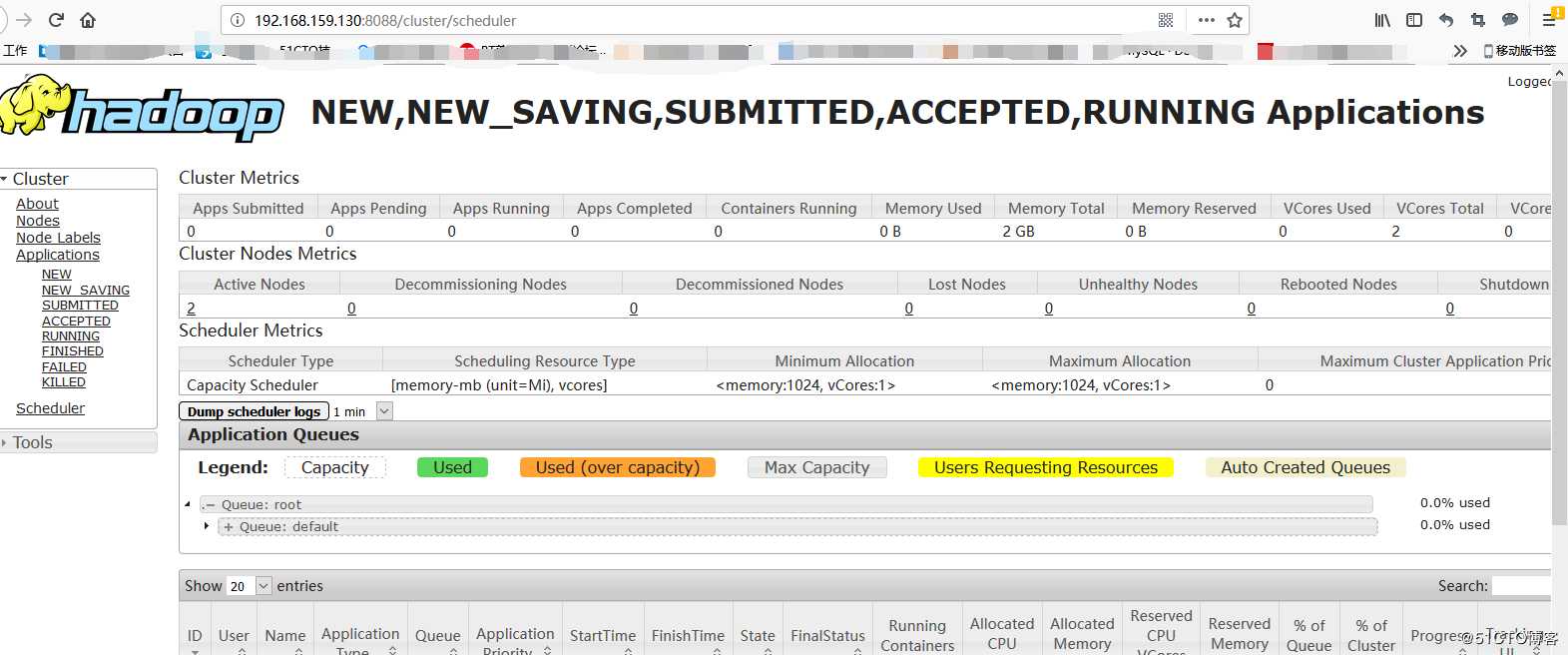Open Unhealthy Nodes count link
The image size is (1568, 655).
(1049, 309)
